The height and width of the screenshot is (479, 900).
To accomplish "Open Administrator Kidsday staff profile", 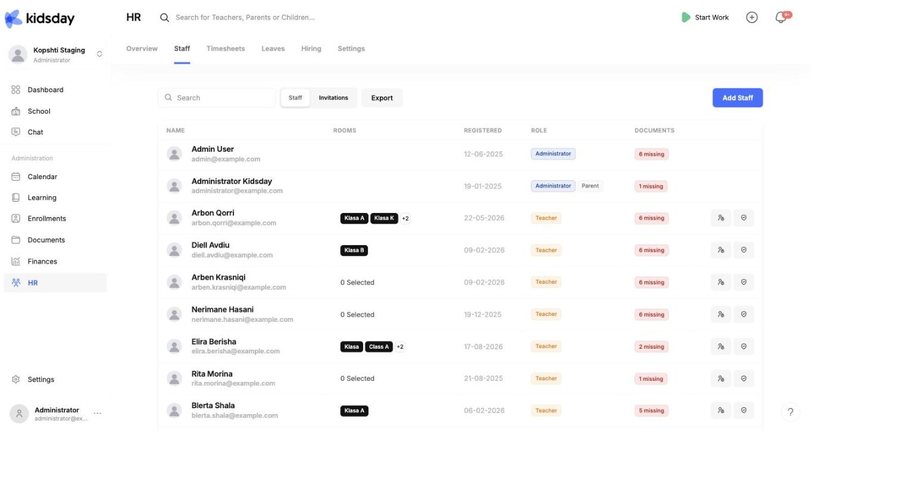I will pos(232,181).
